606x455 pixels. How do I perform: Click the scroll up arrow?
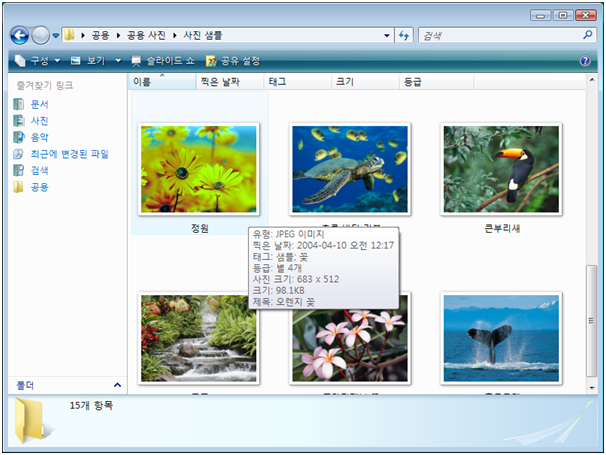click(x=592, y=80)
